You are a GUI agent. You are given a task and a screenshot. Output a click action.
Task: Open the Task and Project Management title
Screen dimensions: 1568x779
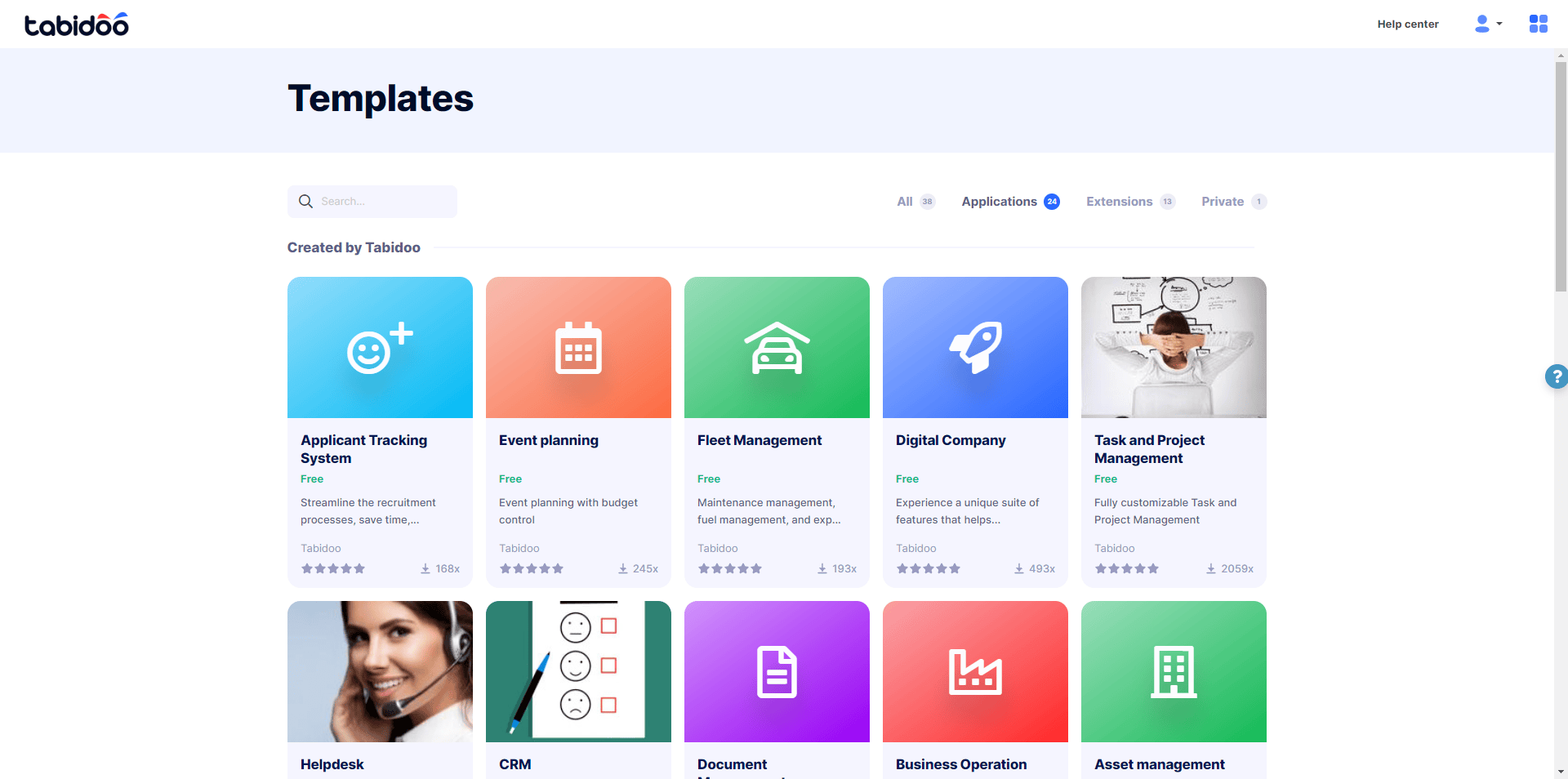(x=1149, y=449)
